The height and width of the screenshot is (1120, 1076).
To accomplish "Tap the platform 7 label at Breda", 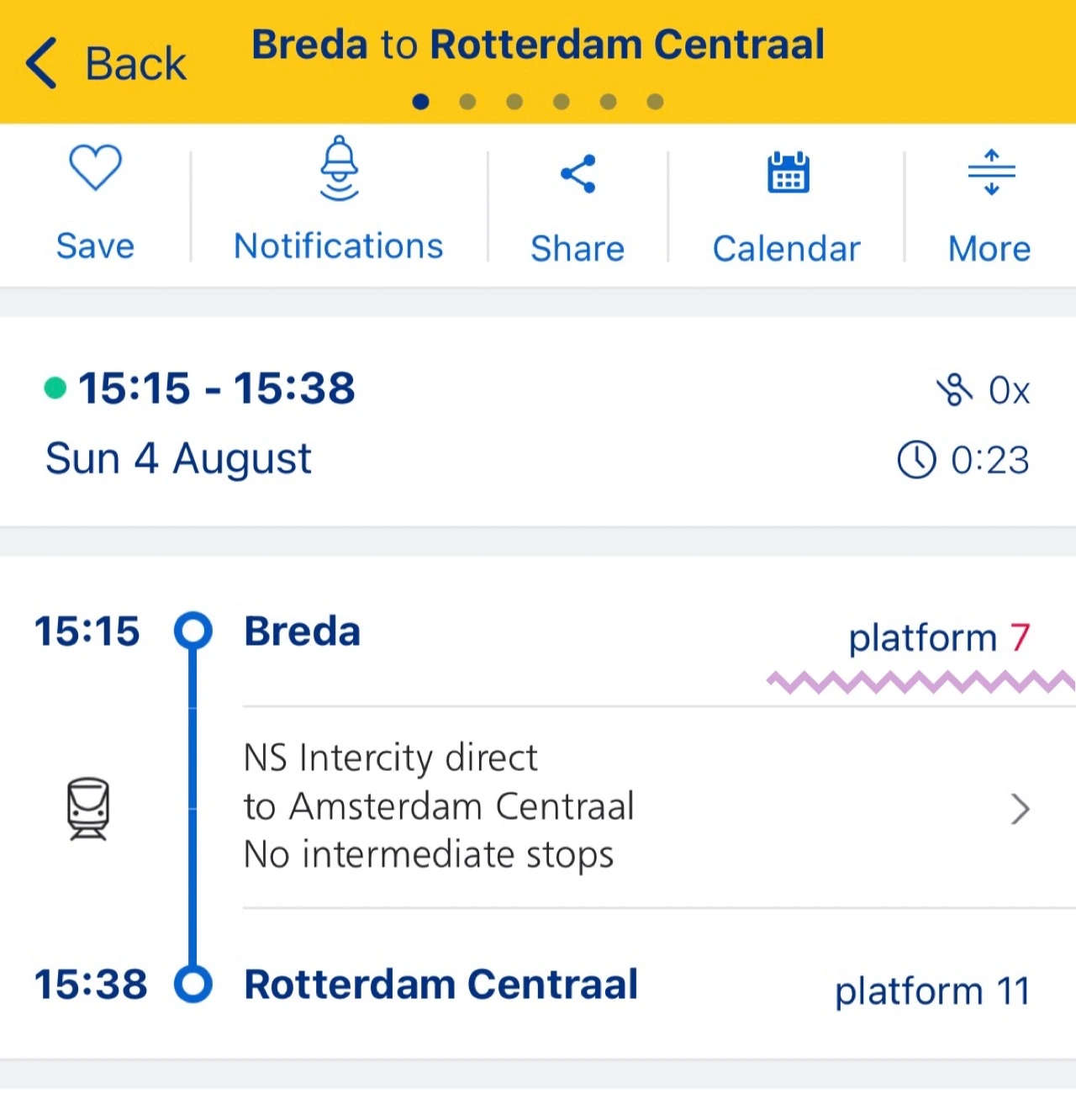I will click(x=938, y=638).
